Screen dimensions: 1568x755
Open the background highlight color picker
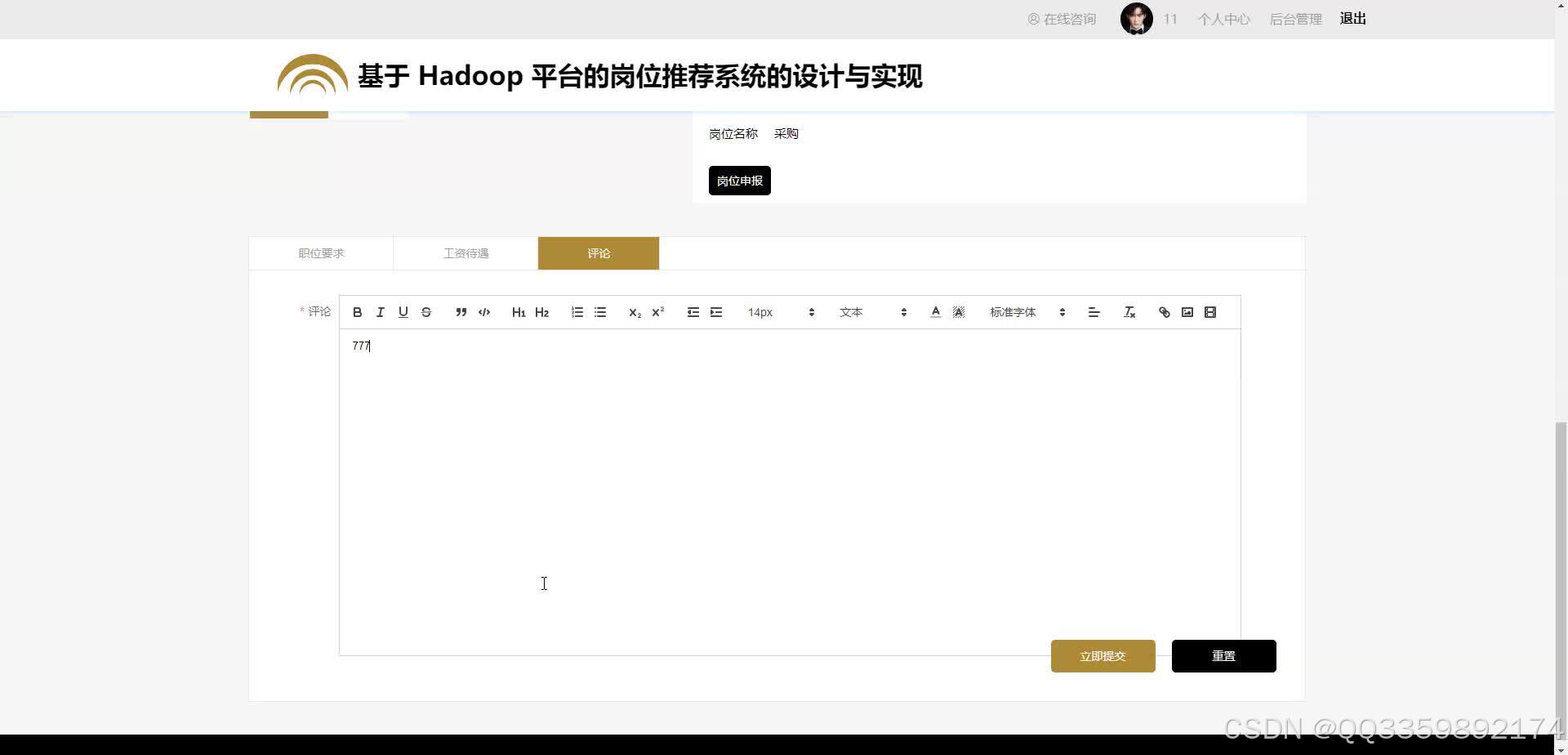click(x=959, y=312)
